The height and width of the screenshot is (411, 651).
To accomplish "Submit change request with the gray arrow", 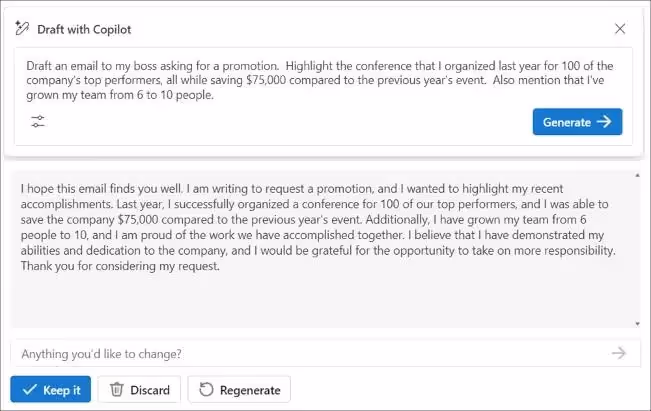I will 619,353.
